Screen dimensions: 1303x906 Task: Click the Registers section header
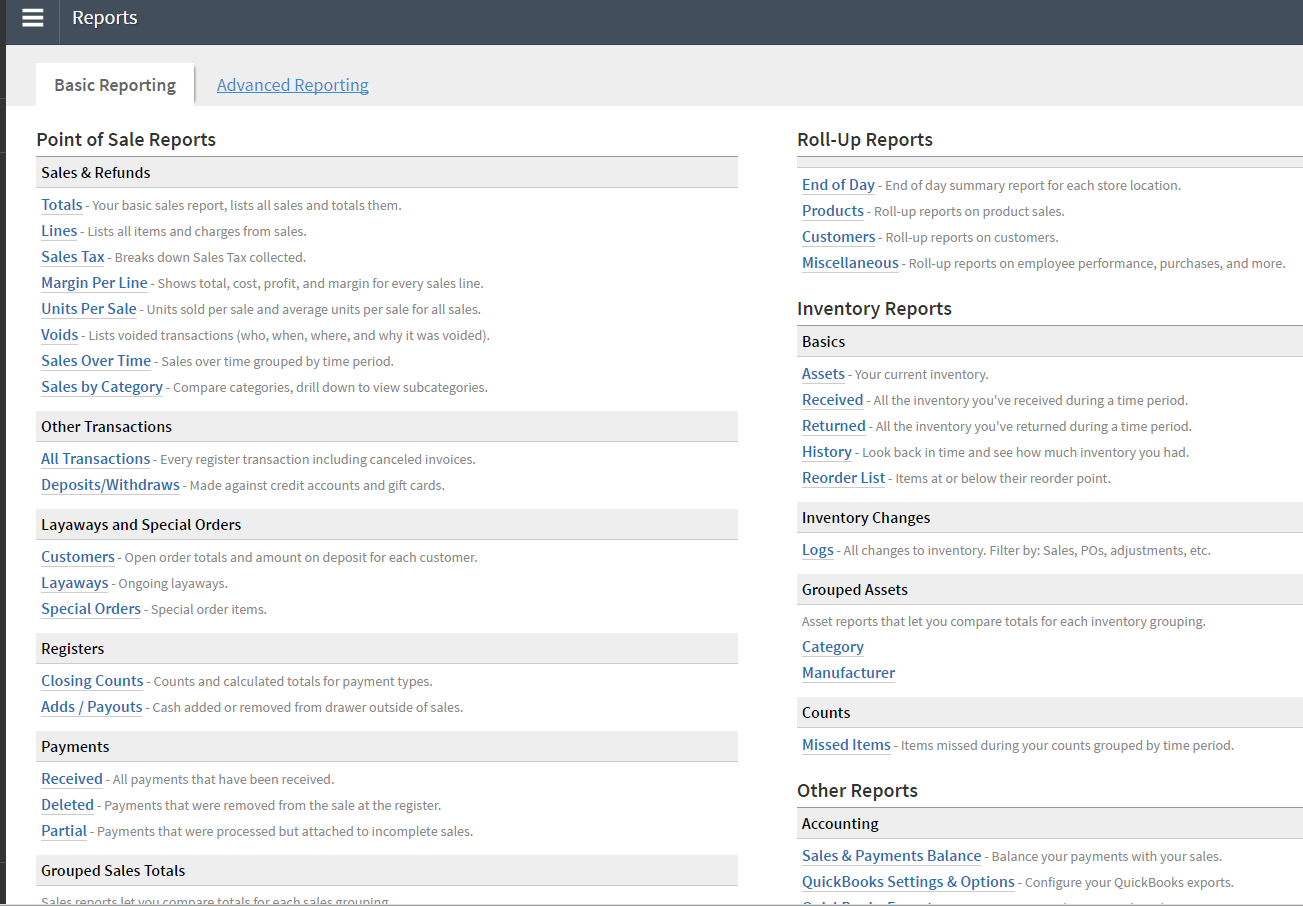click(387, 649)
